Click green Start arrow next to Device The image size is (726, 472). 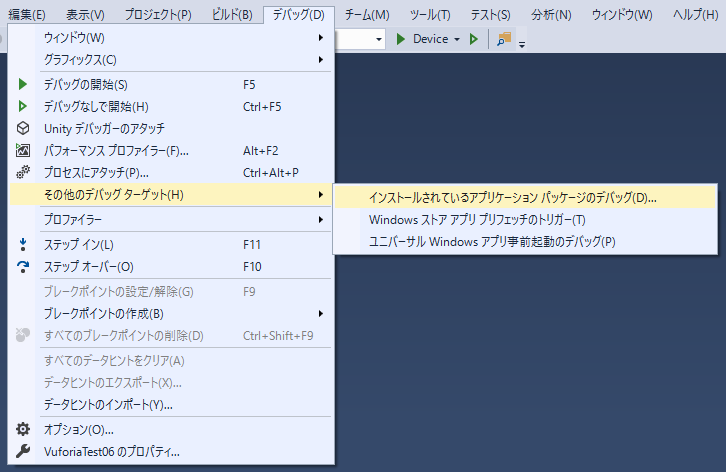click(401, 39)
